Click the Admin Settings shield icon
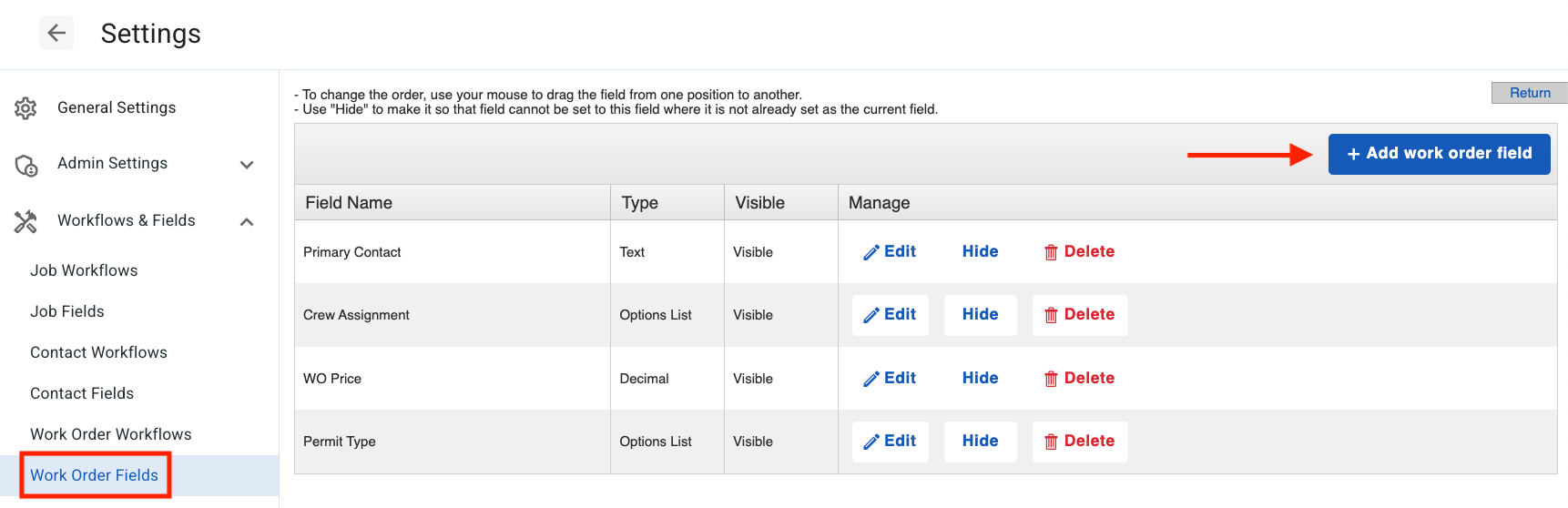This screenshot has height=508, width=1568. 26,165
